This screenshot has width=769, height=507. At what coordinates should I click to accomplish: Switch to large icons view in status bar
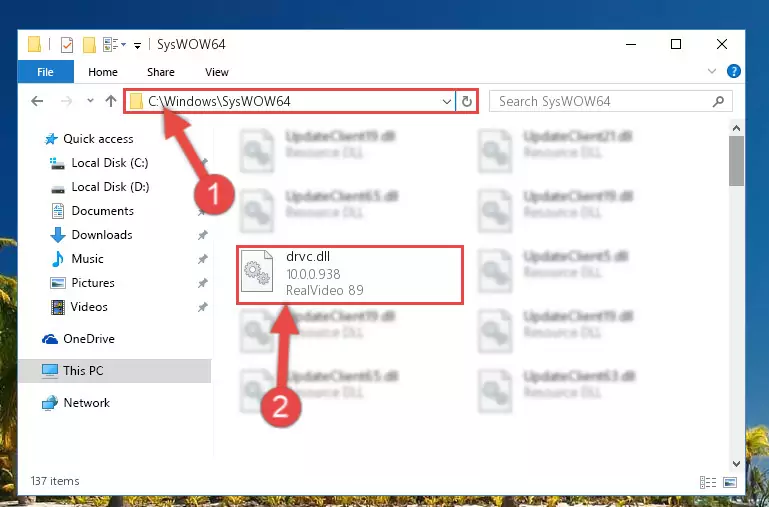[x=730, y=482]
